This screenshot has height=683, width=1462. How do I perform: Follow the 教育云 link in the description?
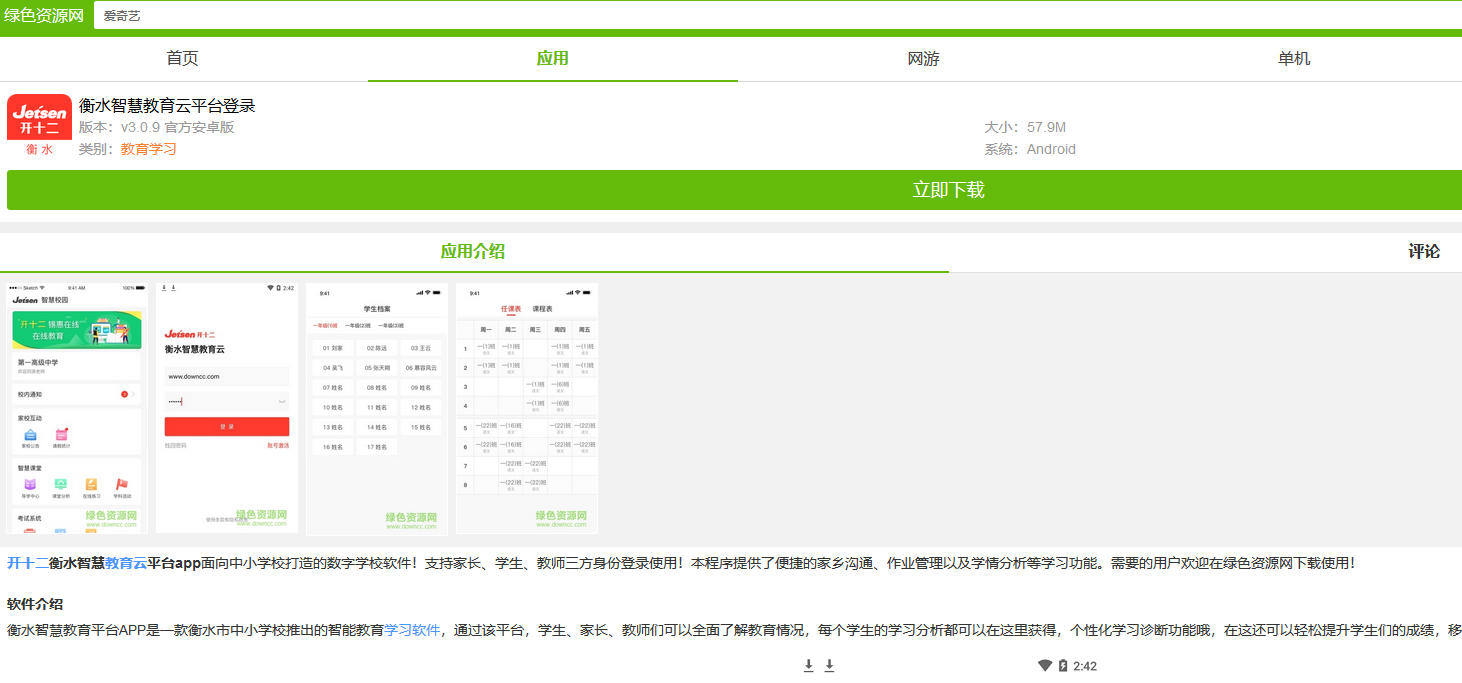(x=126, y=563)
